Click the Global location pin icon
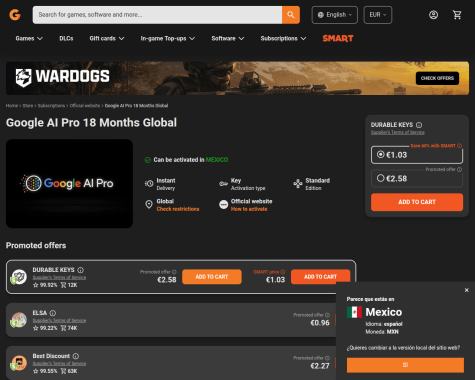The image size is (475, 380). [x=149, y=204]
